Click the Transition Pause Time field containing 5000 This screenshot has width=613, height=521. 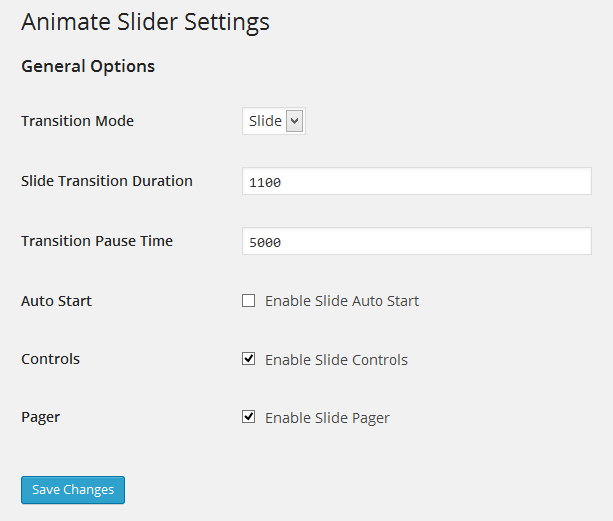[x=417, y=241]
